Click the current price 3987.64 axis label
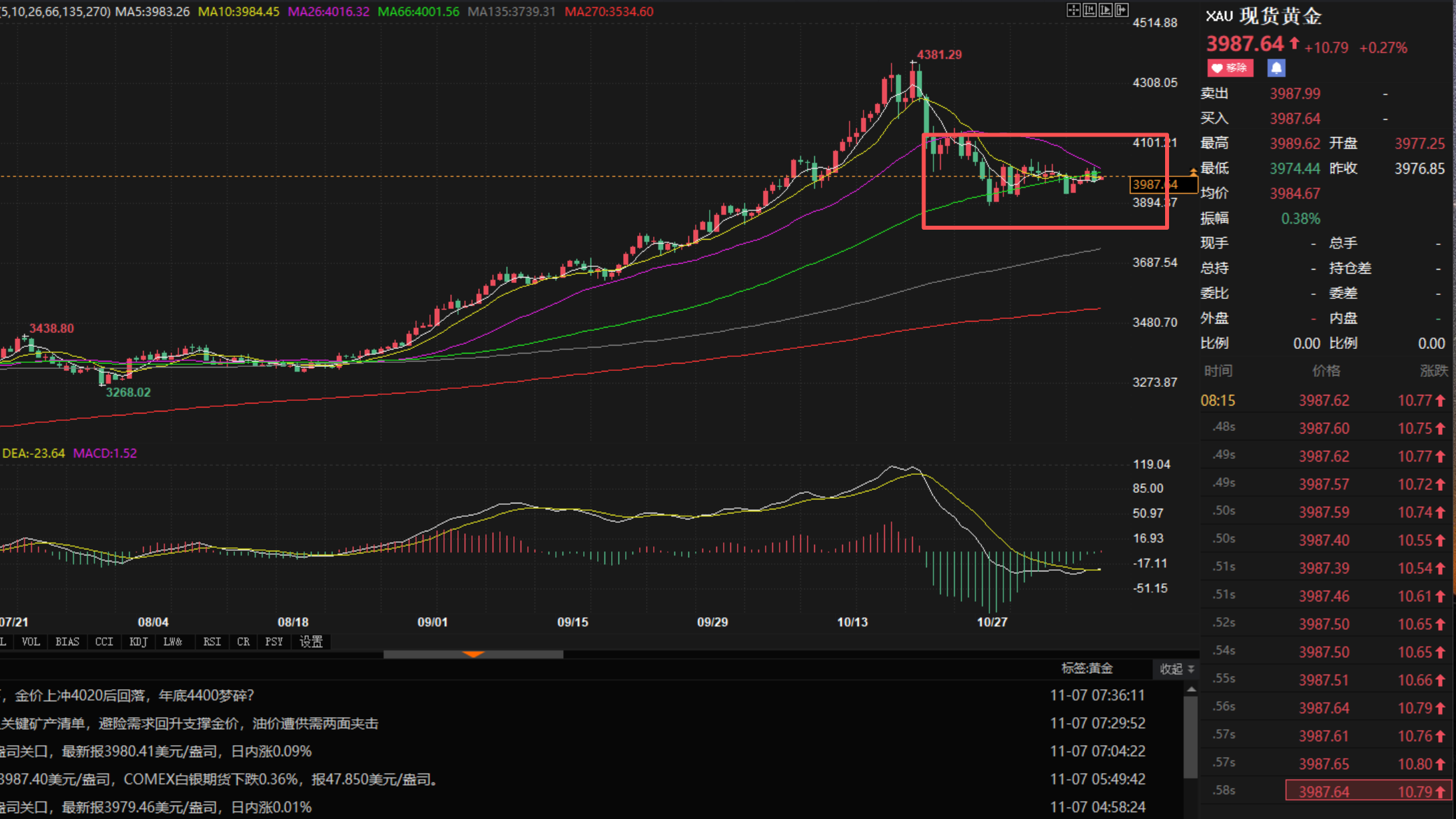The width and height of the screenshot is (1456, 819). click(x=1155, y=184)
